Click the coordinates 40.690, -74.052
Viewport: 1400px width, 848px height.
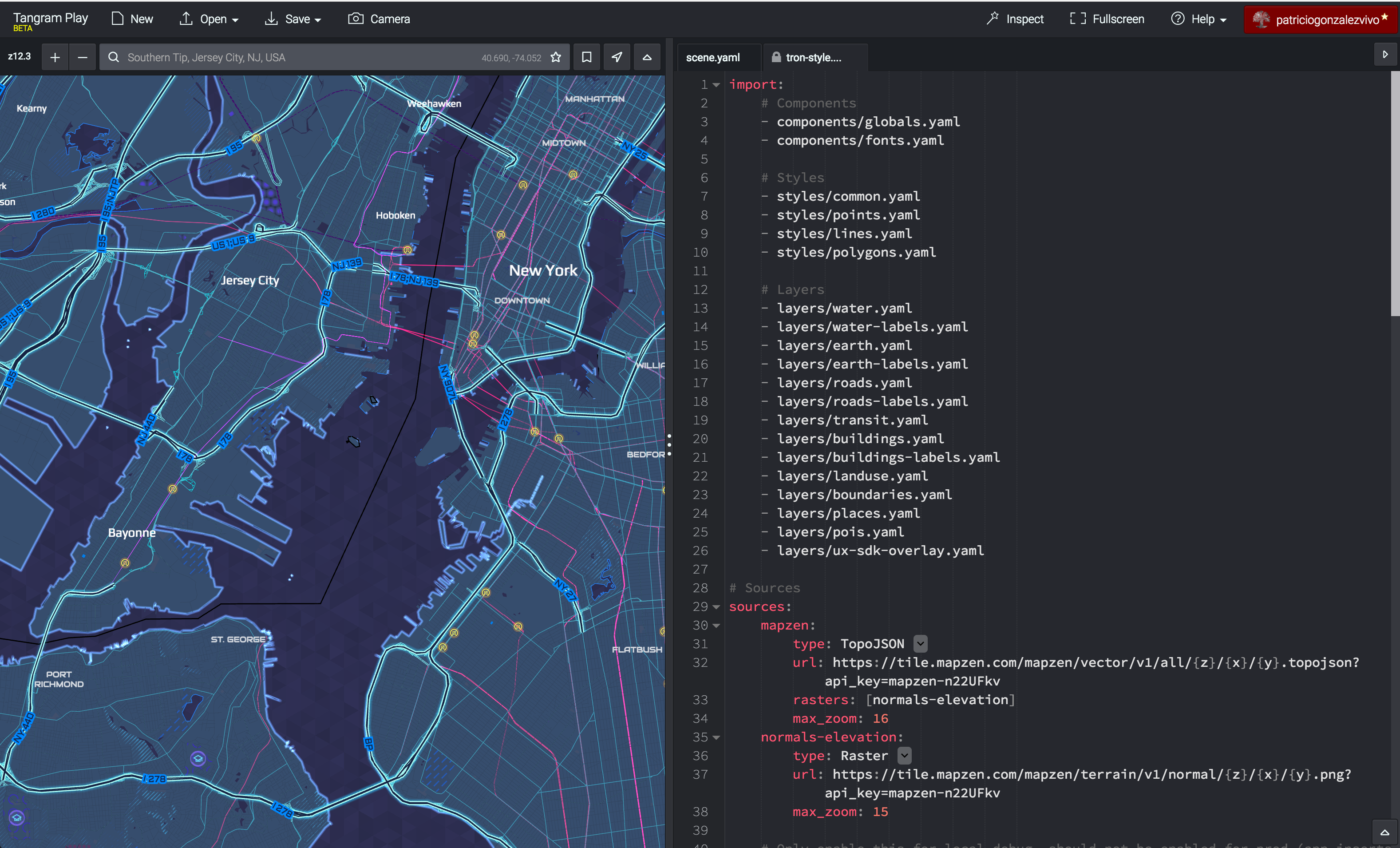click(x=511, y=57)
